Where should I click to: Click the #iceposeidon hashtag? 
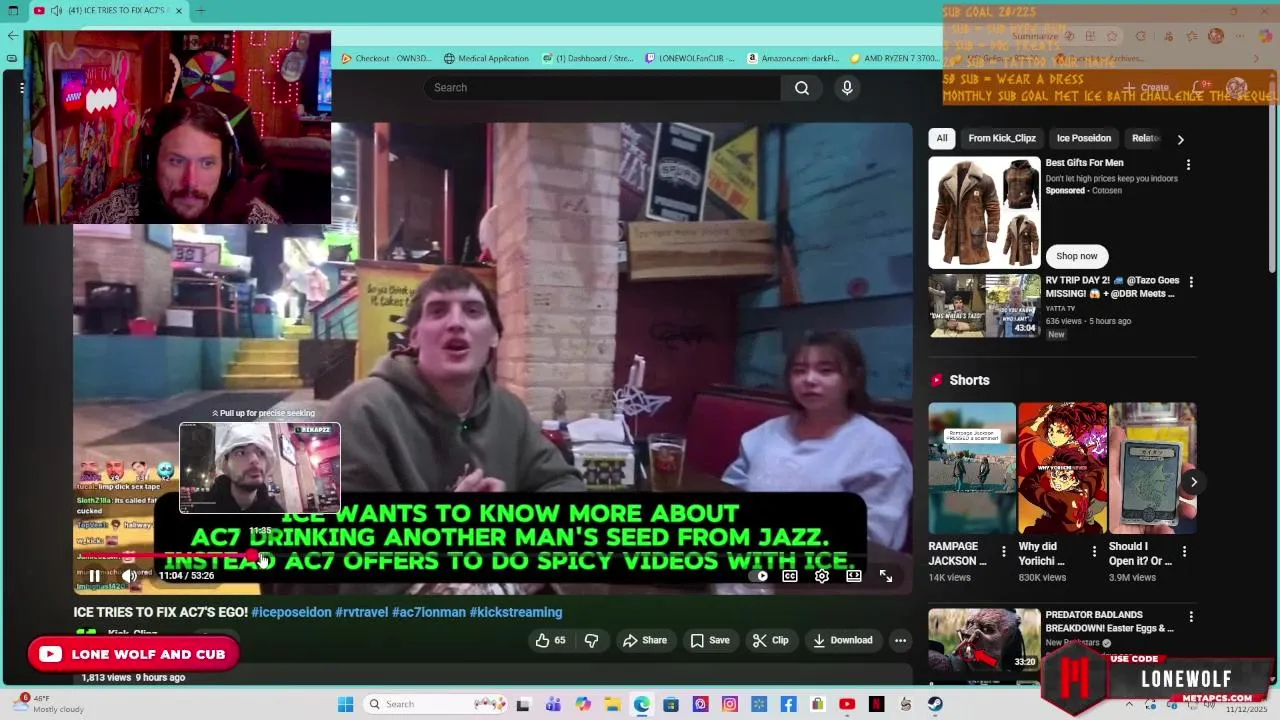click(291, 612)
